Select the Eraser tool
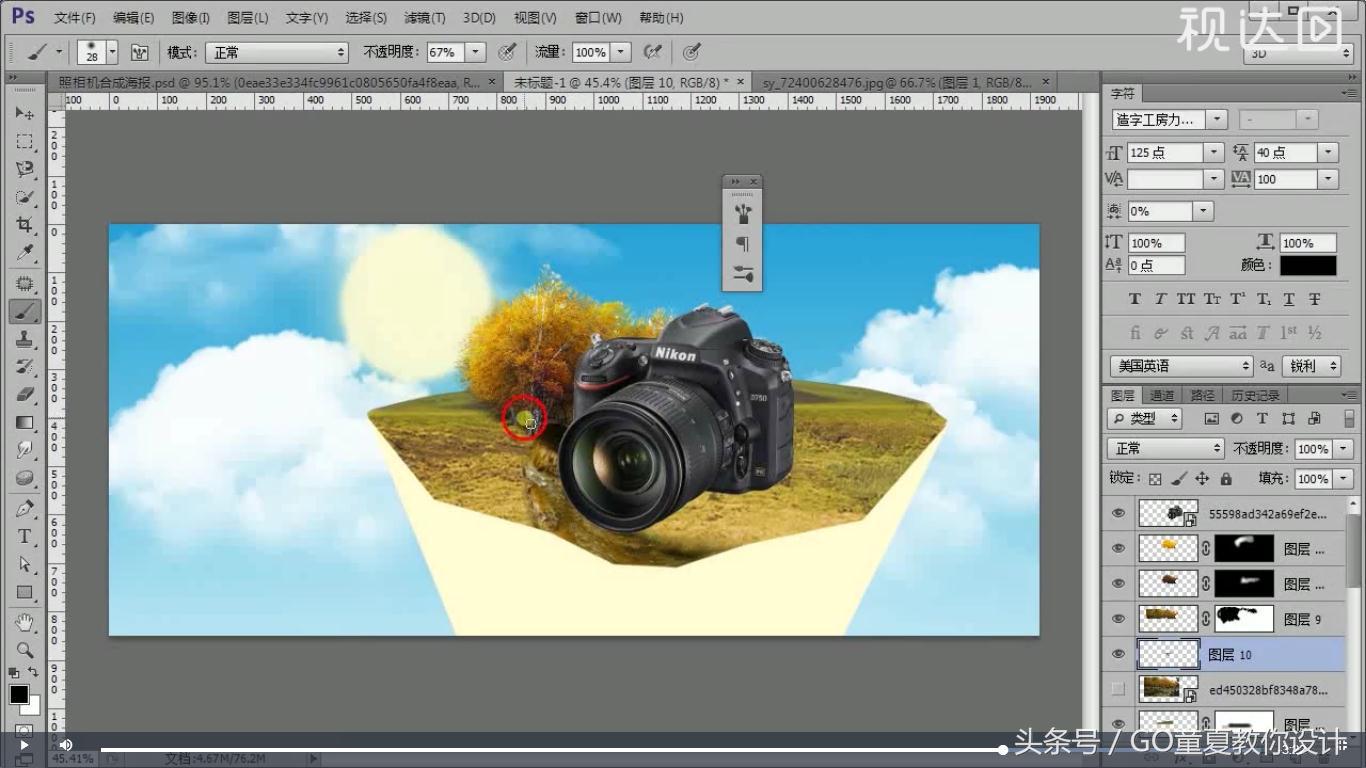The height and width of the screenshot is (768, 1366). pos(25,394)
